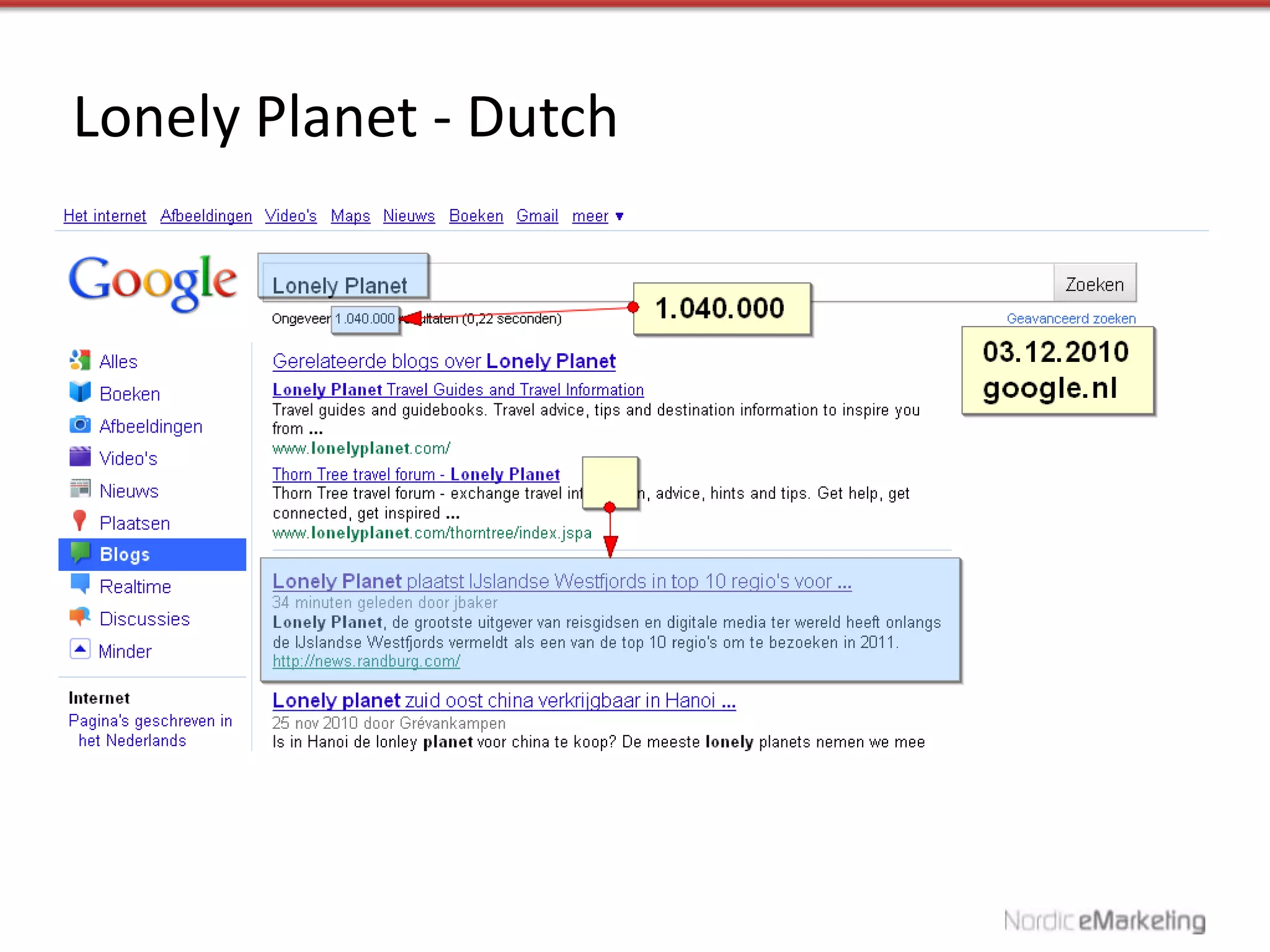This screenshot has height=952, width=1270.
Task: Open the news.randburg.com URL link
Action: point(366,661)
